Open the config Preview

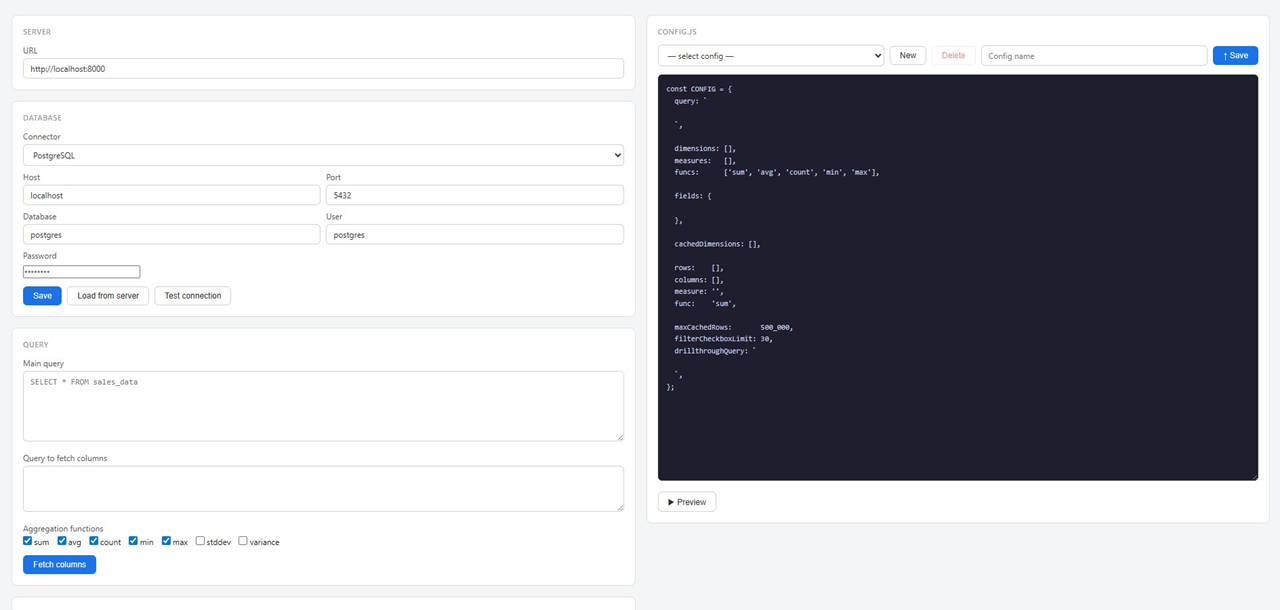point(687,502)
